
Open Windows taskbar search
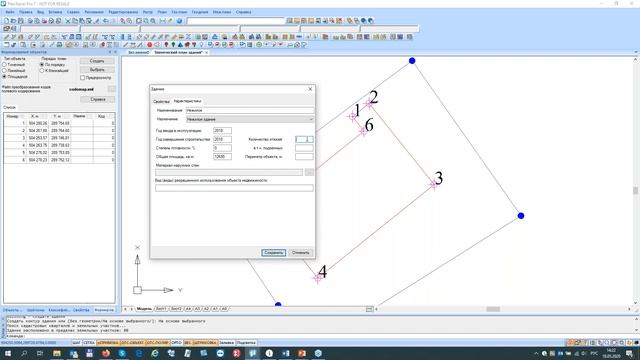coord(24,353)
